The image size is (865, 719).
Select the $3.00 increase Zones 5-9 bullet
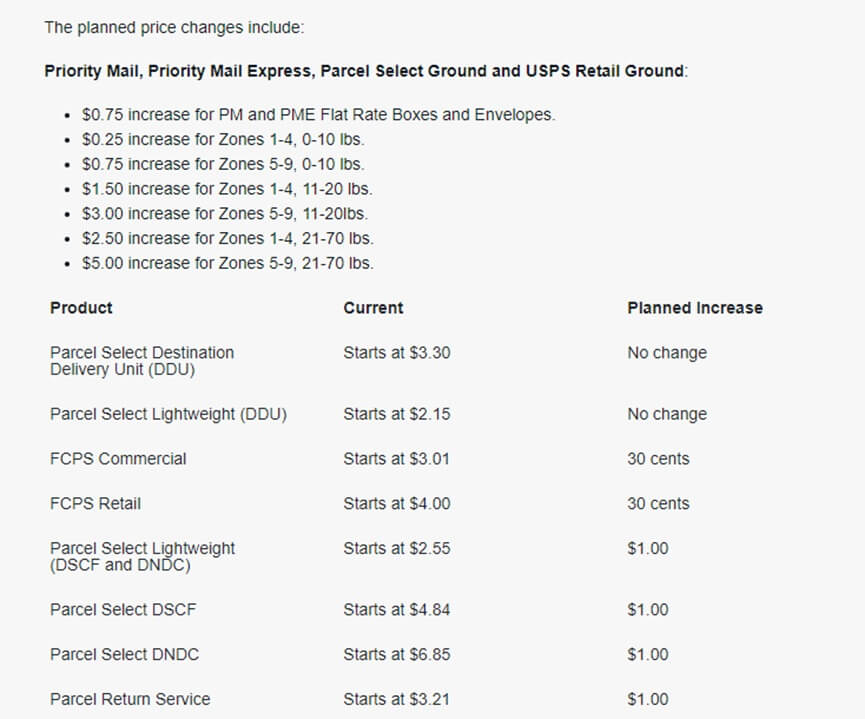click(224, 214)
